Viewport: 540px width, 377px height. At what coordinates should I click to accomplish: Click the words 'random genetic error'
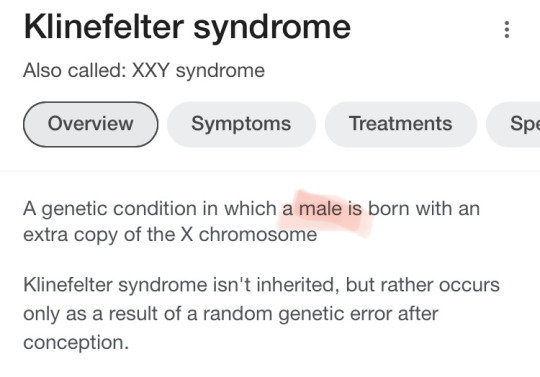(x=298, y=314)
